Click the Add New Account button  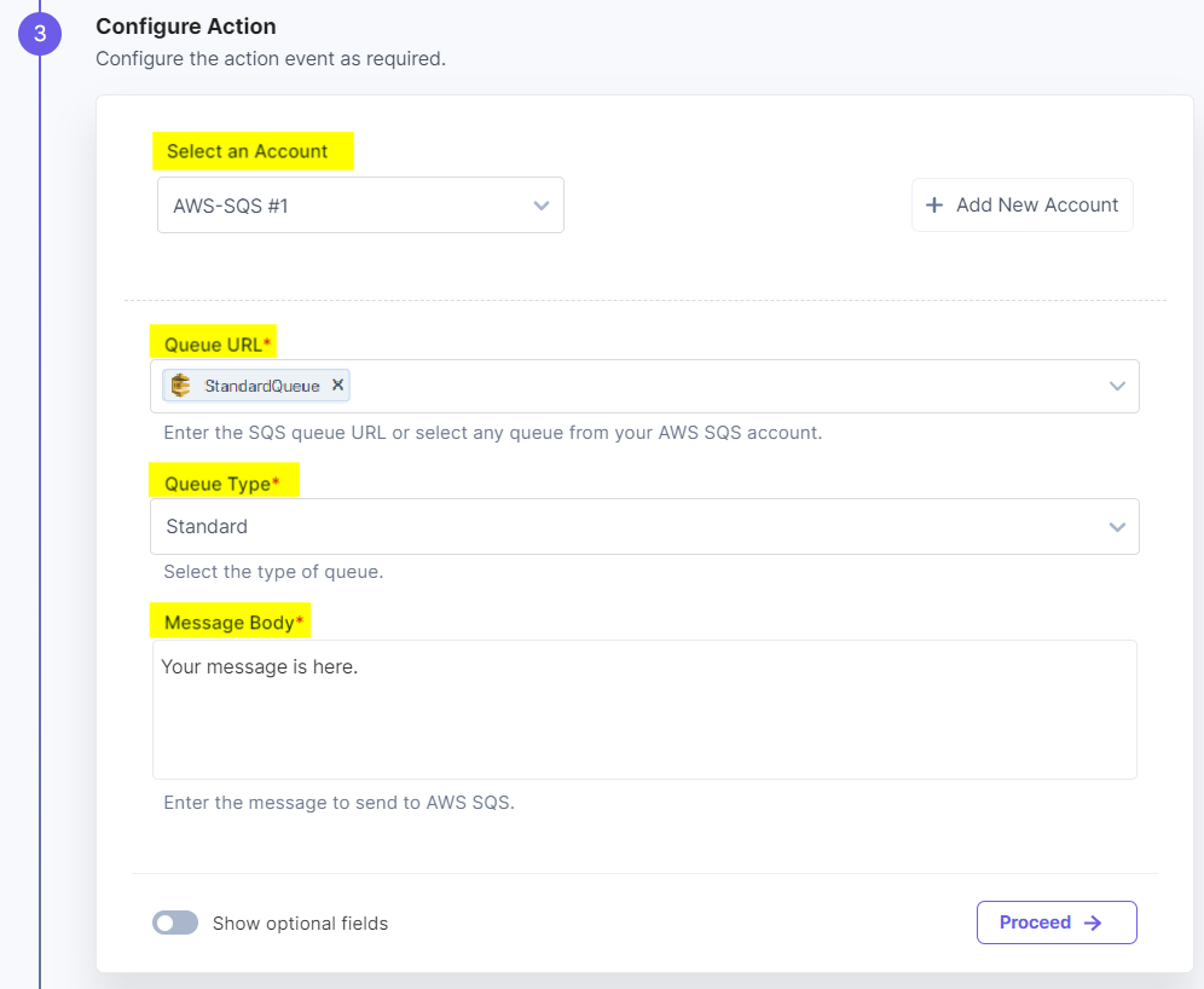pyautogui.click(x=1022, y=205)
